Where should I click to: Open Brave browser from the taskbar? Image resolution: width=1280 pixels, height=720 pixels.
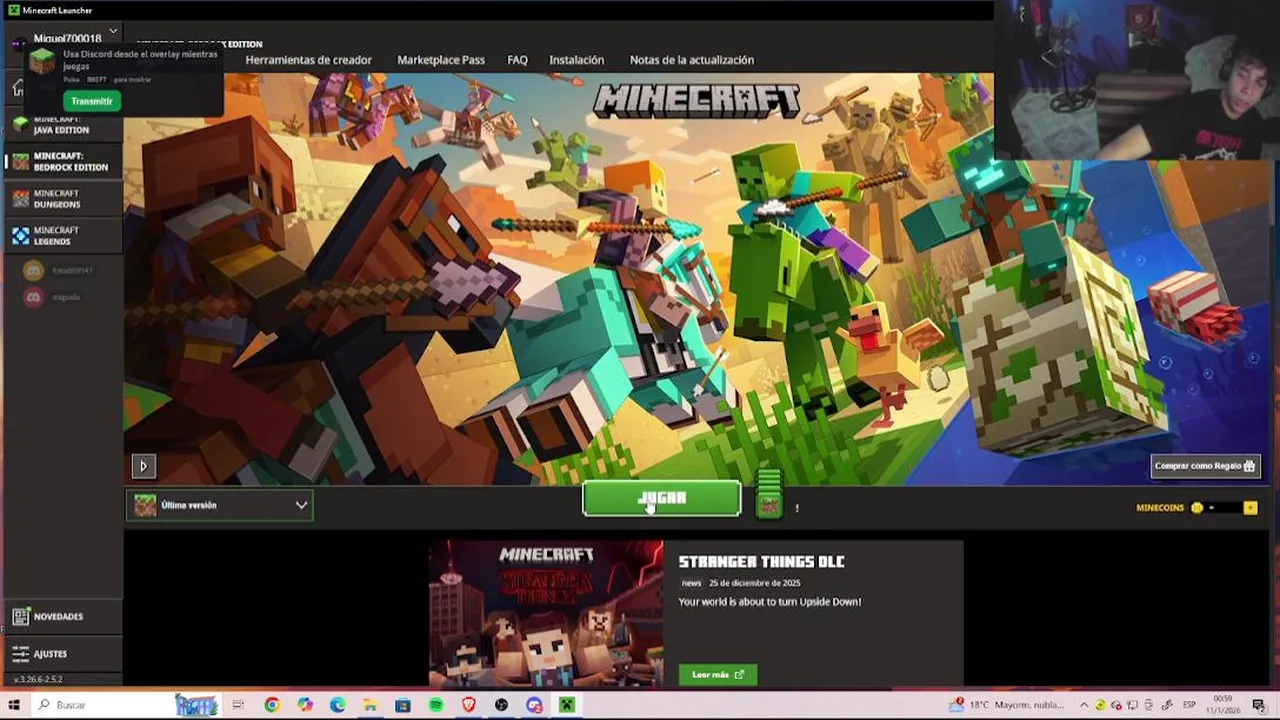tap(469, 705)
